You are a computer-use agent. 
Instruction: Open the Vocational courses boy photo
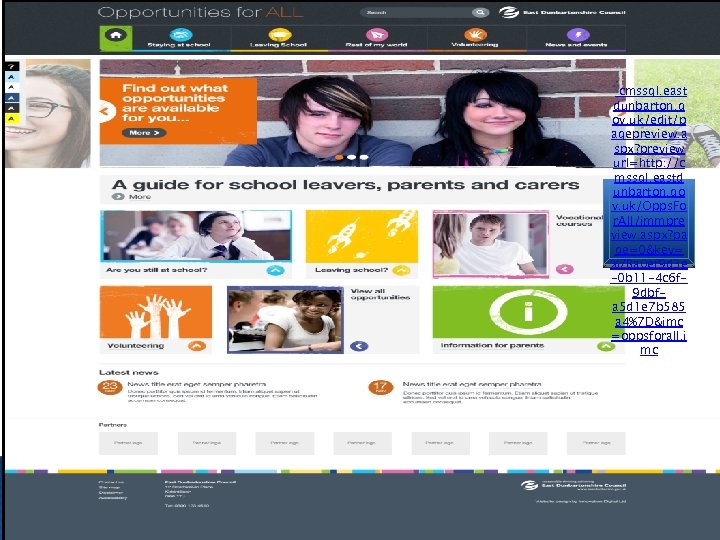pyautogui.click(x=491, y=244)
